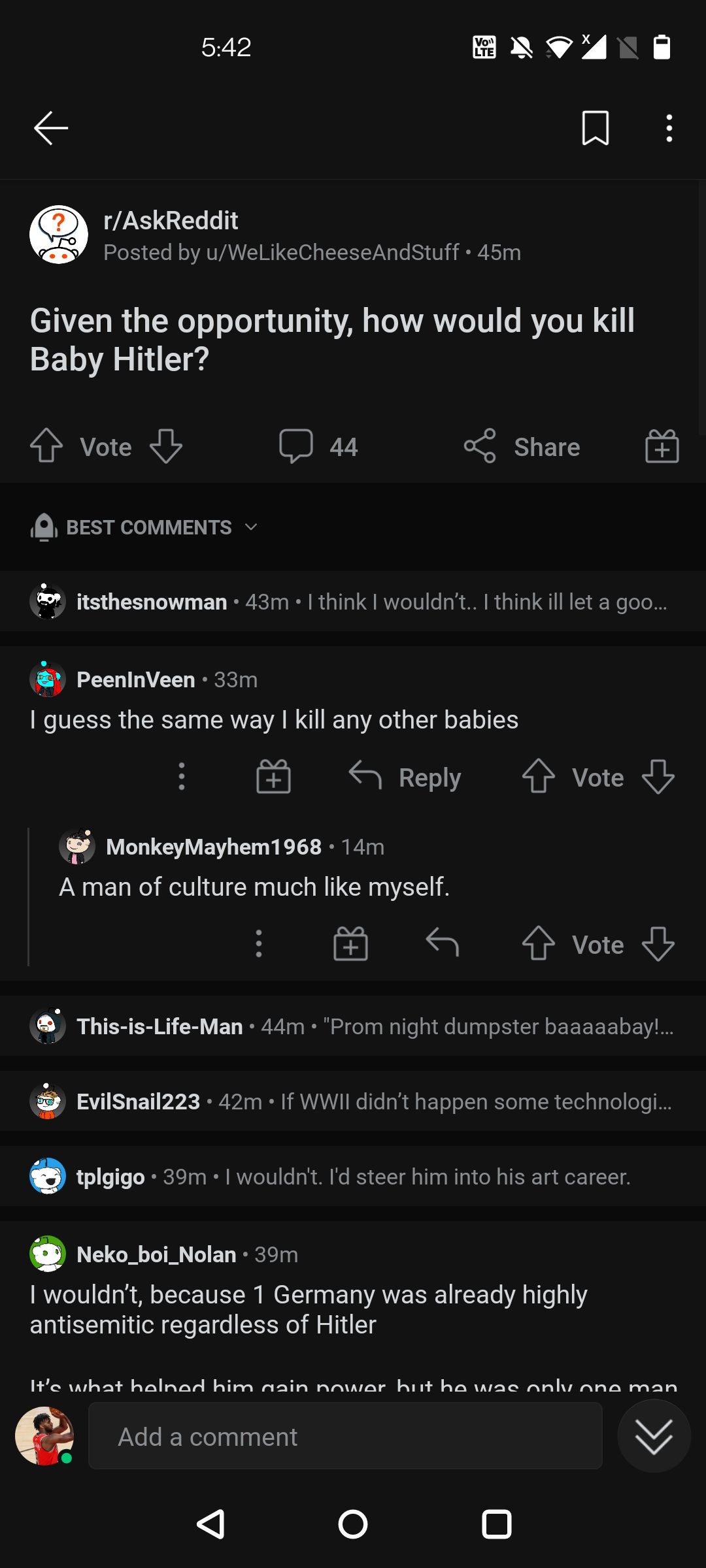Open the comments icon showing 44

(x=318, y=447)
